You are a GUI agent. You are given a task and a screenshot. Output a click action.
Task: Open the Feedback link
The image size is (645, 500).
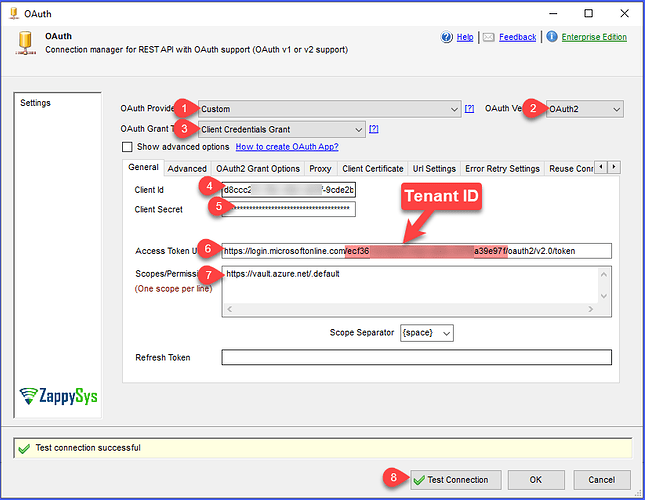[517, 37]
